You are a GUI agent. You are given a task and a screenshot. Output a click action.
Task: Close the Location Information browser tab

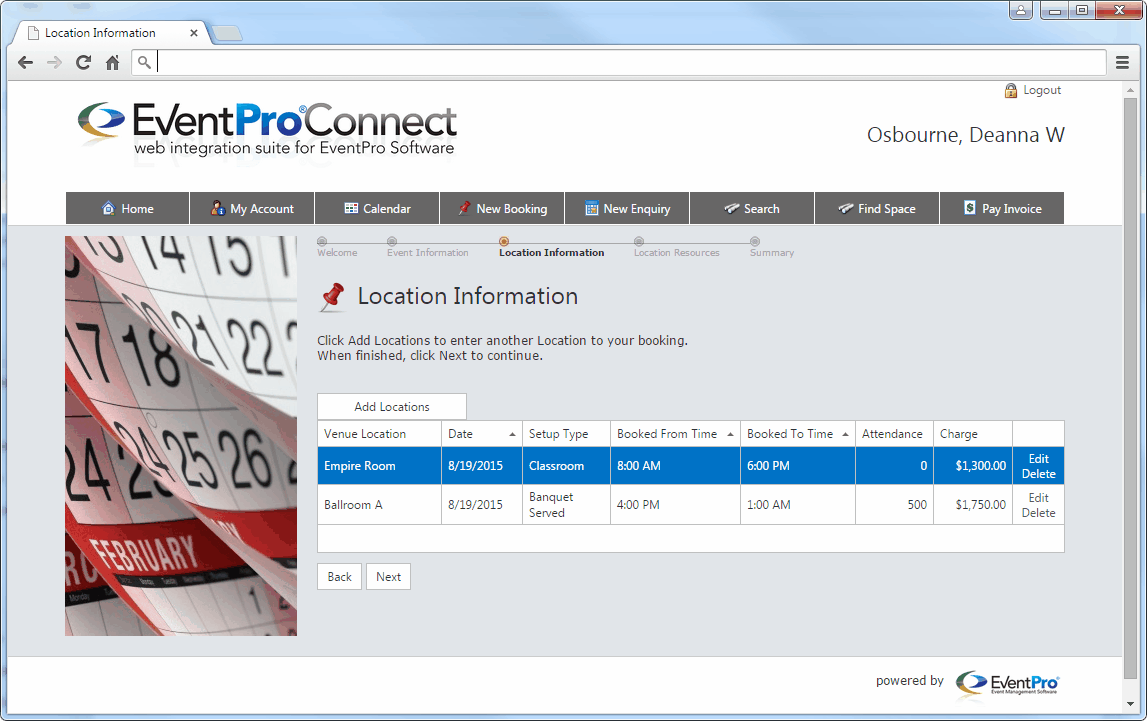(x=193, y=33)
